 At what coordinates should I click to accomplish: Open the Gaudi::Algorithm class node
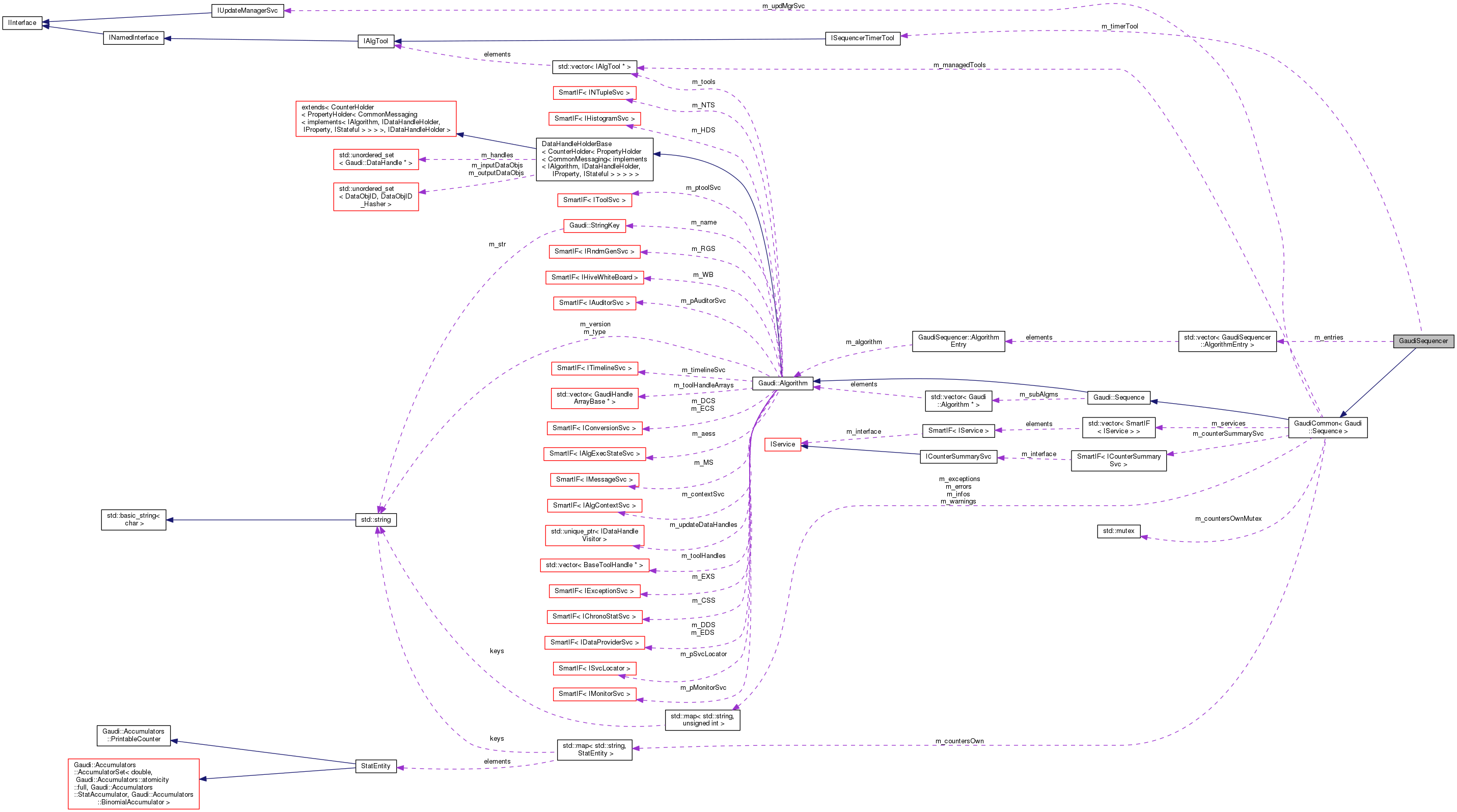tap(783, 383)
